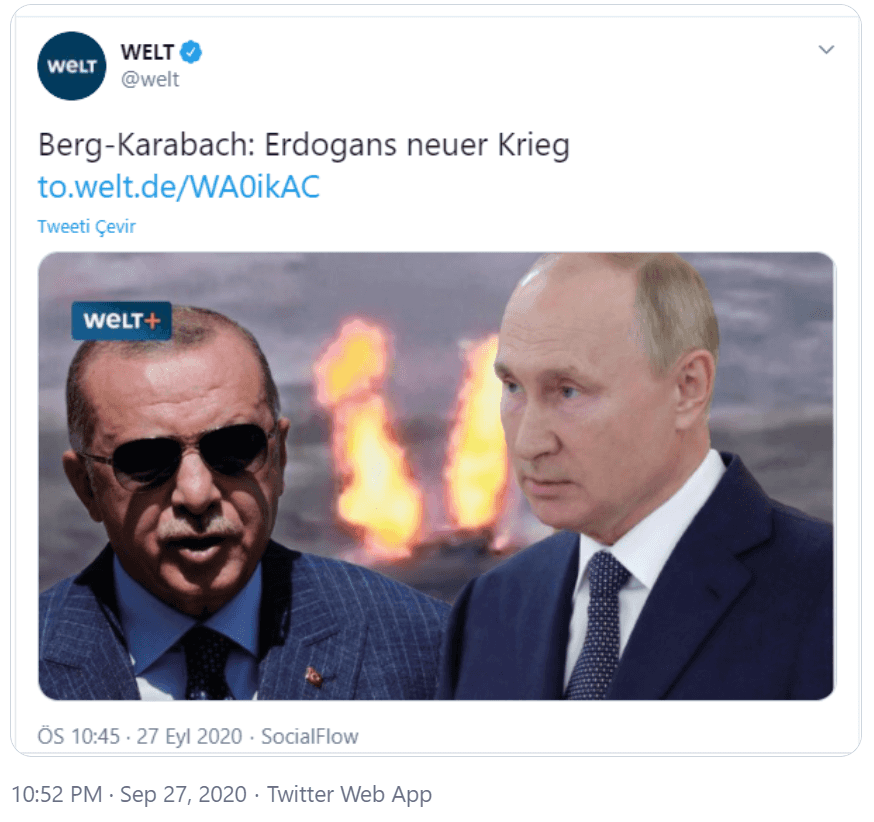Open the WELT profile avatar
The width and height of the screenshot is (874, 822).
(71, 66)
